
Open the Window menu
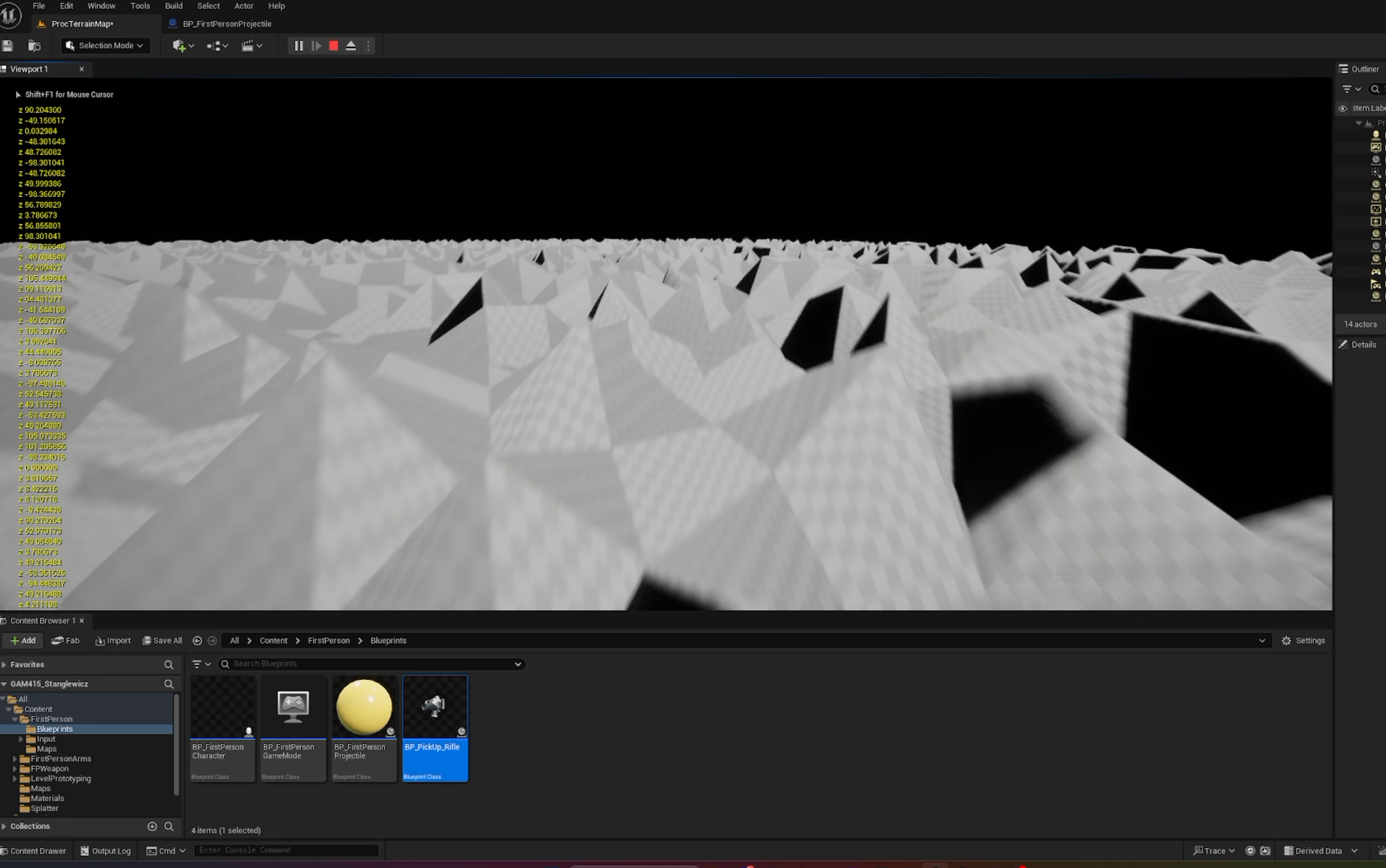coord(102,6)
